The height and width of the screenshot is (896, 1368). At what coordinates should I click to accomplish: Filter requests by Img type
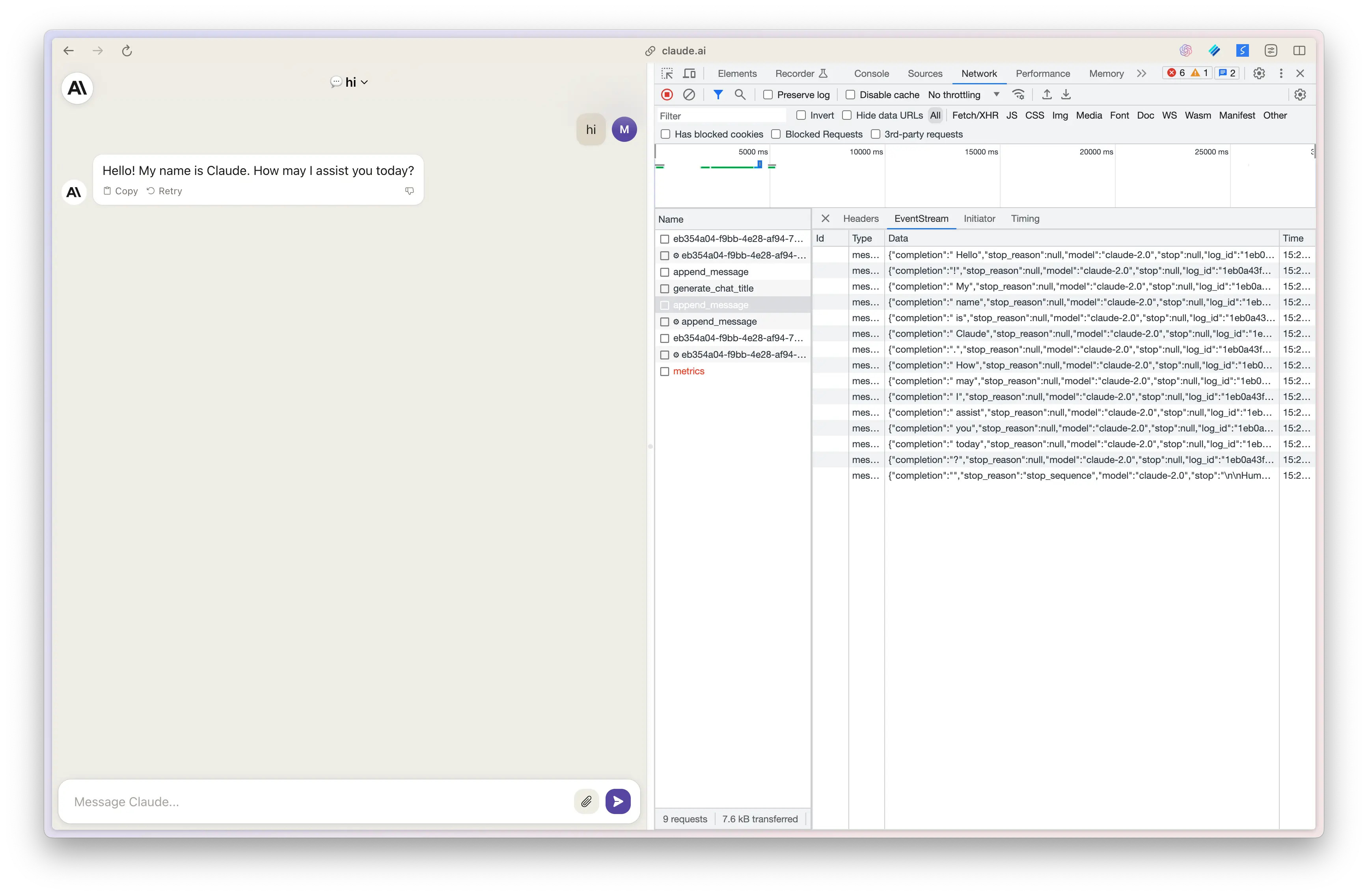point(1060,115)
